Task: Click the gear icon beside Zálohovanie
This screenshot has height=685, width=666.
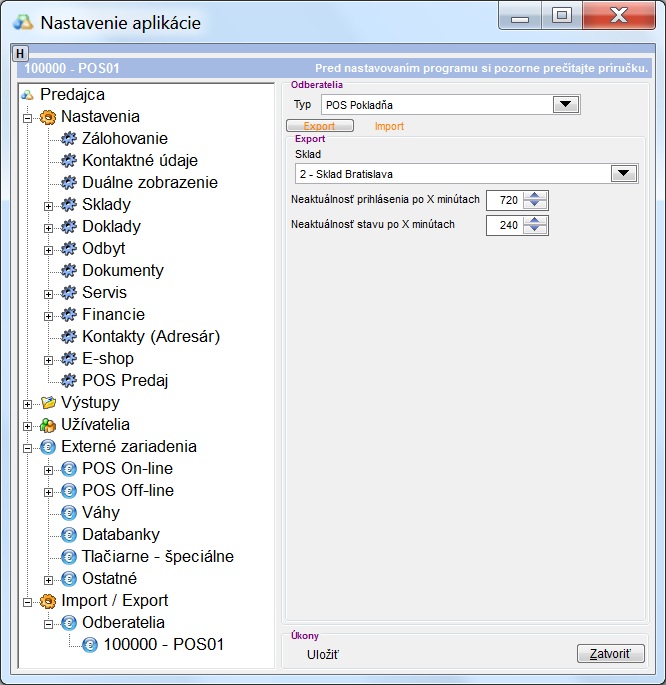Action: pos(69,139)
